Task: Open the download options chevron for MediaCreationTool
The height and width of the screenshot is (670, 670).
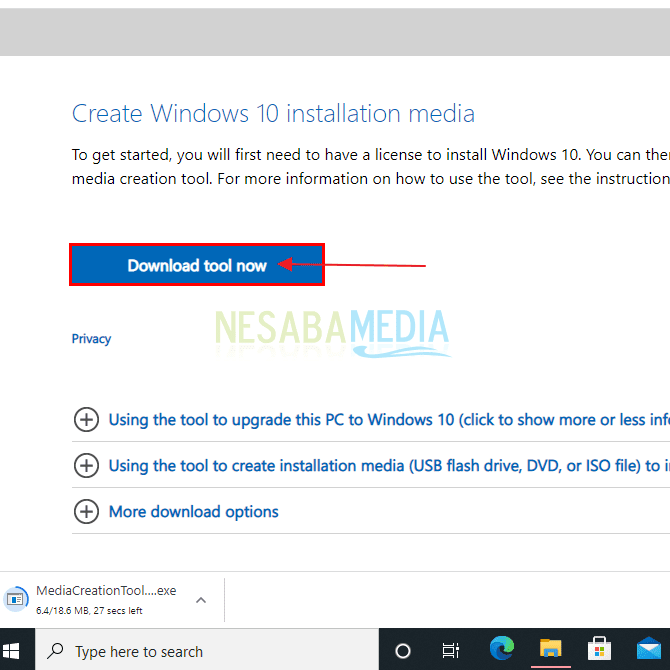Action: click(x=201, y=600)
